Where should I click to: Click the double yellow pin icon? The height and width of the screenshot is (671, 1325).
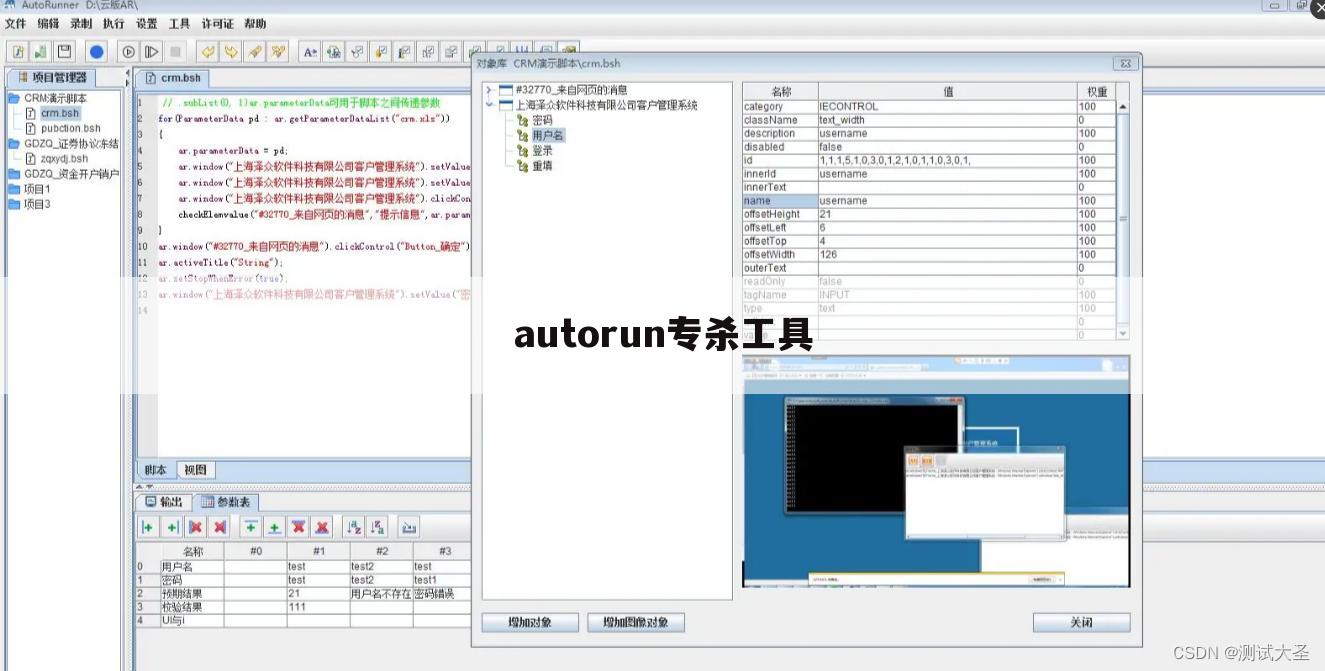click(x=278, y=51)
